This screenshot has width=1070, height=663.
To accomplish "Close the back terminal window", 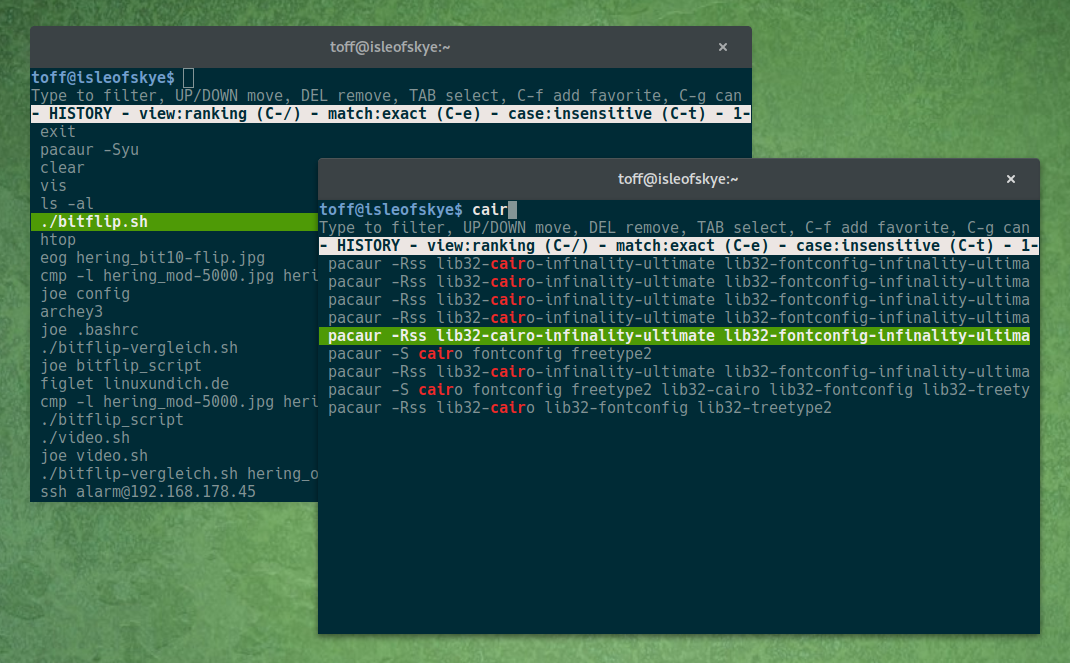I will (x=722, y=47).
